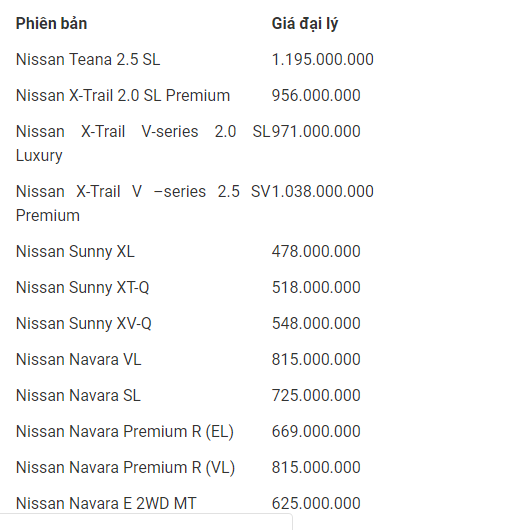Select Nissan Navara E 2WD MT
The height and width of the screenshot is (530, 515).
tap(106, 504)
